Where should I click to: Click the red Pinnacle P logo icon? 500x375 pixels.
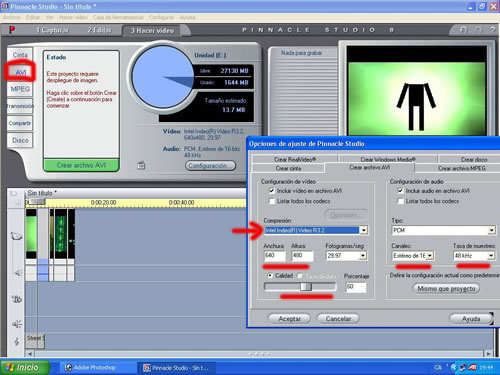12,30
